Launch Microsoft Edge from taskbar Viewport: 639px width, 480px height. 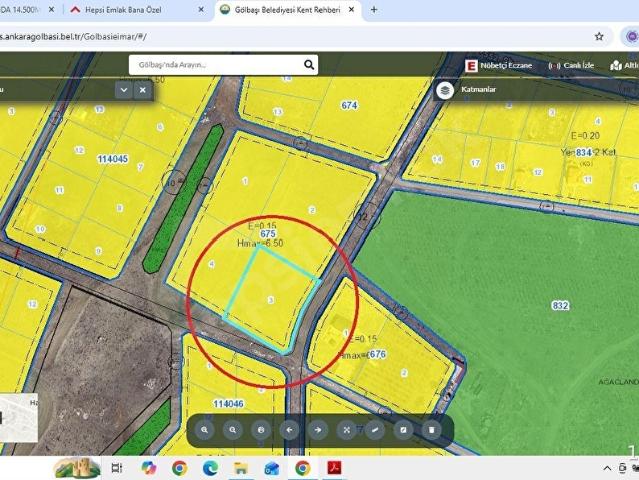pos(210,468)
